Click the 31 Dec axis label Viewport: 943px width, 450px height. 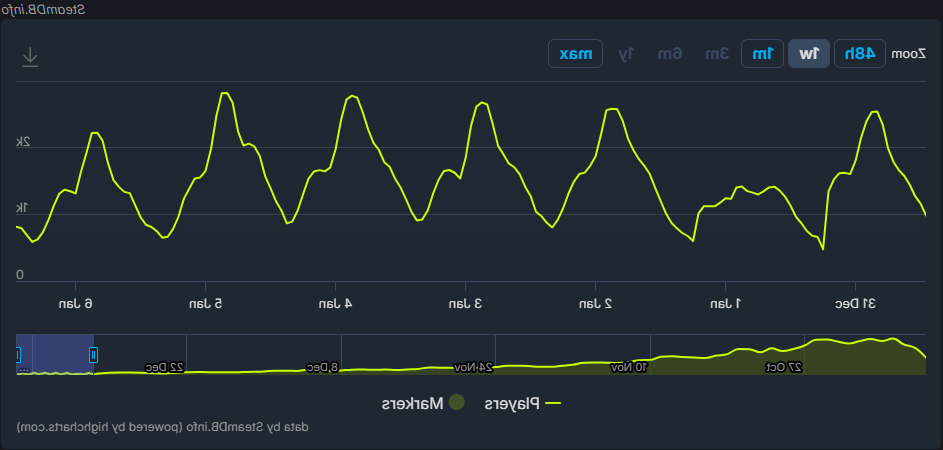click(855, 303)
